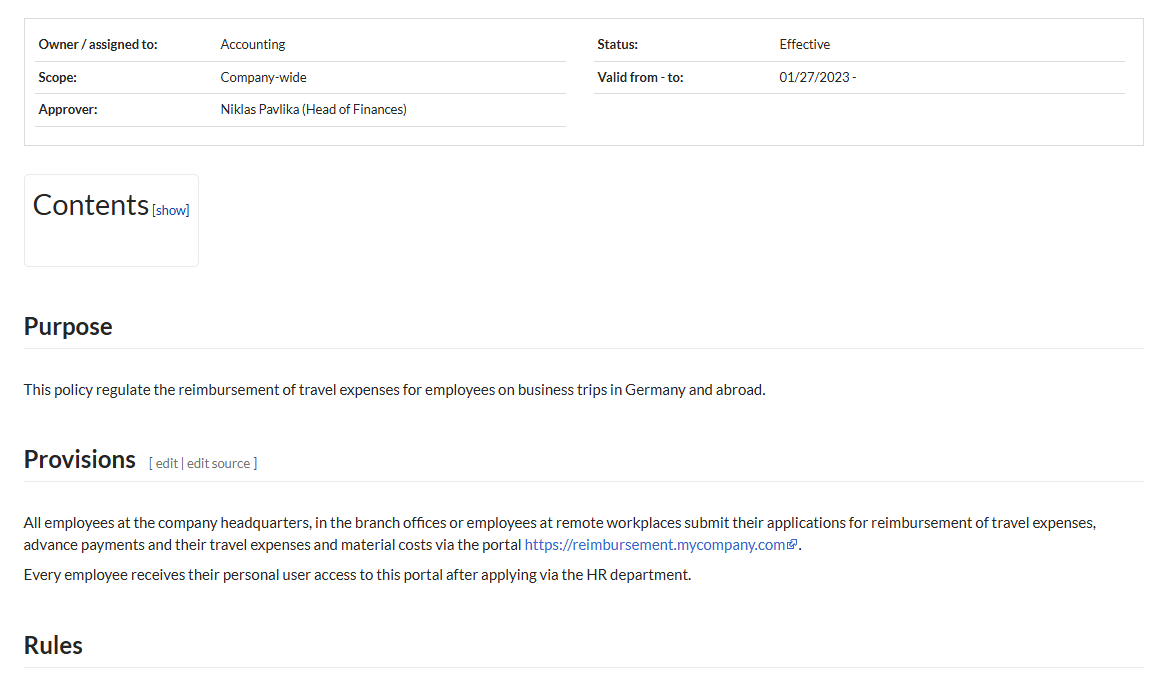Select the 'Company-wide' scope value

coord(263,77)
